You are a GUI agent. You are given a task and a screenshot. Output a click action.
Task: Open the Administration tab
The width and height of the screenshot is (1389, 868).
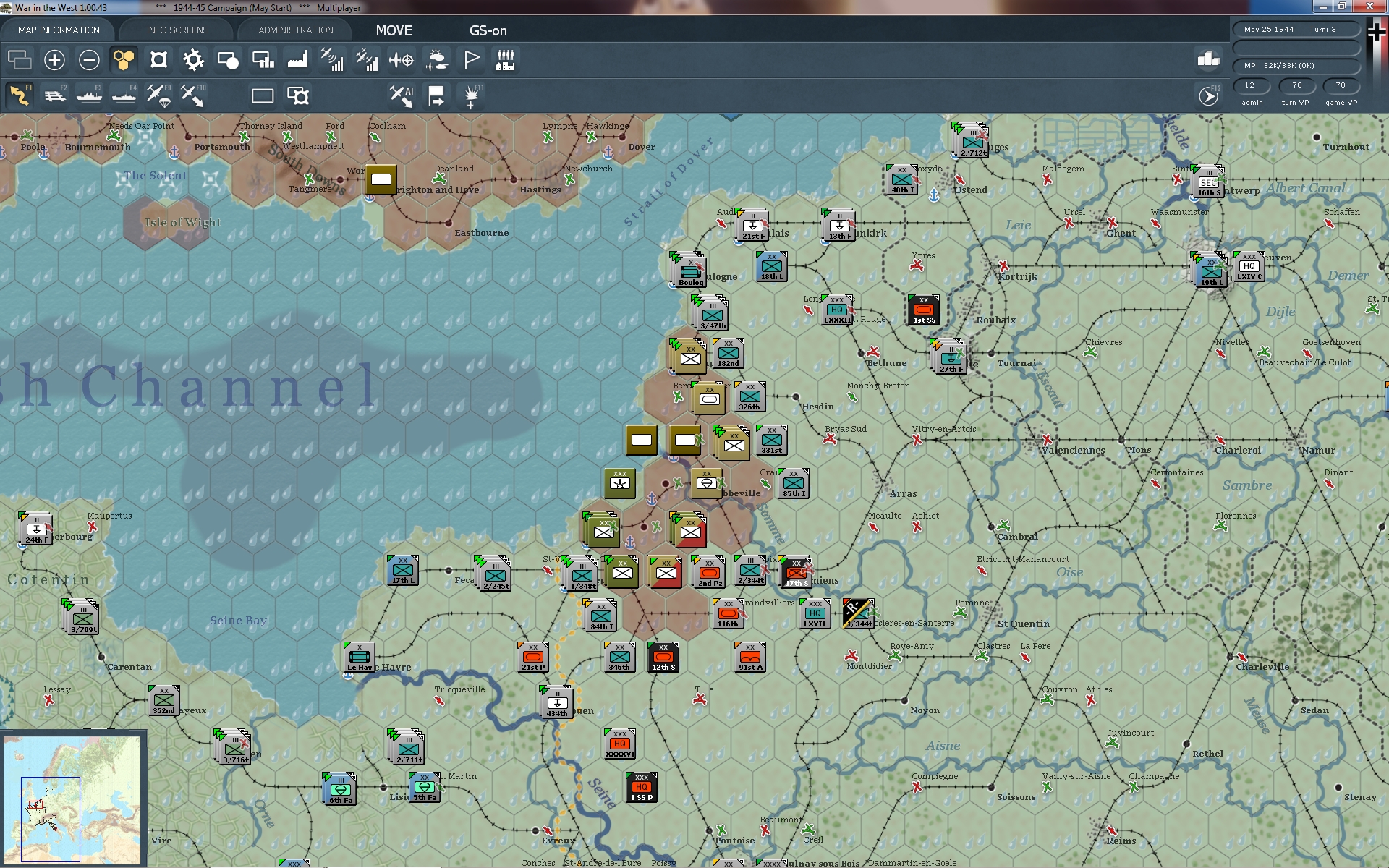tap(296, 30)
